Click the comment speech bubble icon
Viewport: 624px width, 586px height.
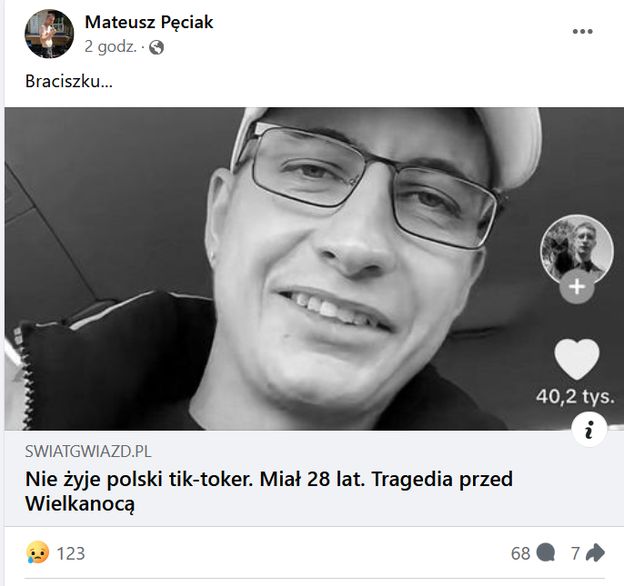[x=546, y=553]
